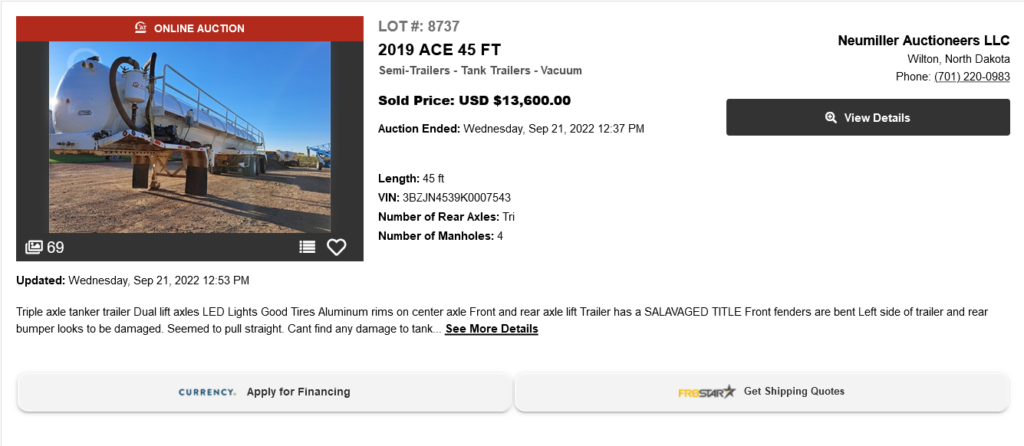Click the LOT #: 8737 label

[419, 27]
